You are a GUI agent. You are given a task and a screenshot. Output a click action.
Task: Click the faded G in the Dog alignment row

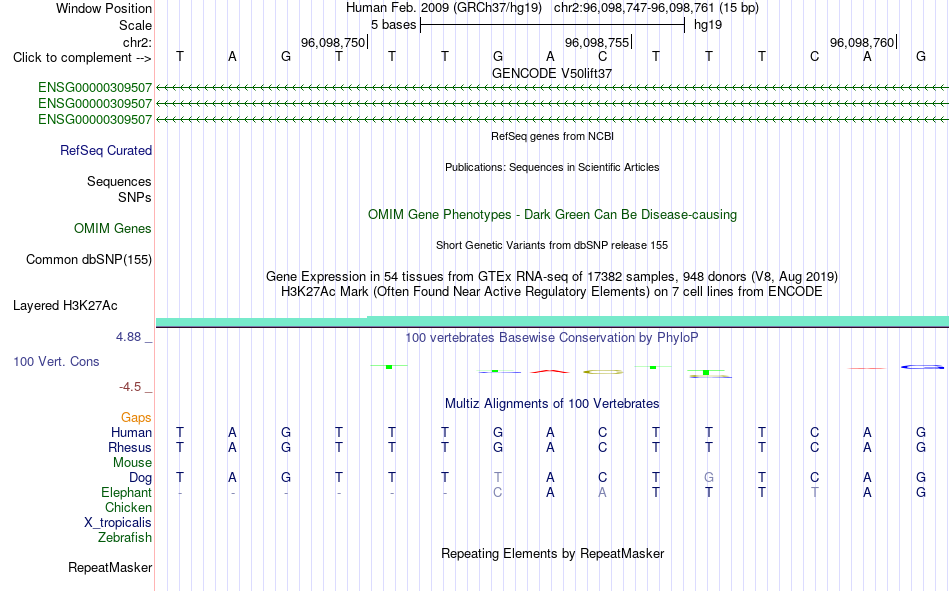(708, 478)
